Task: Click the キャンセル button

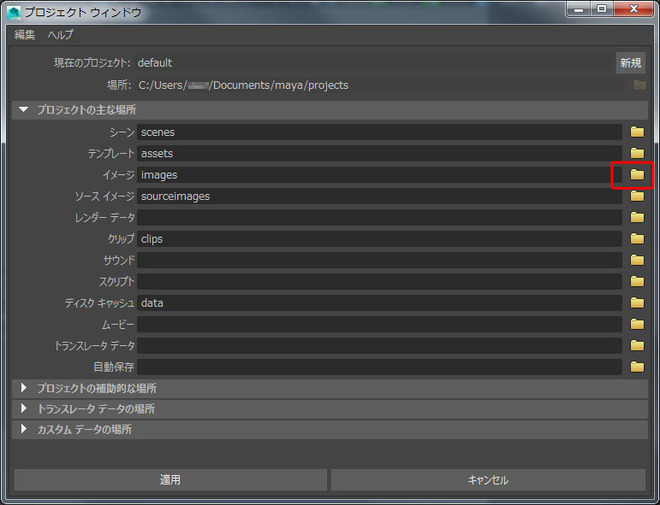Action: point(488,480)
